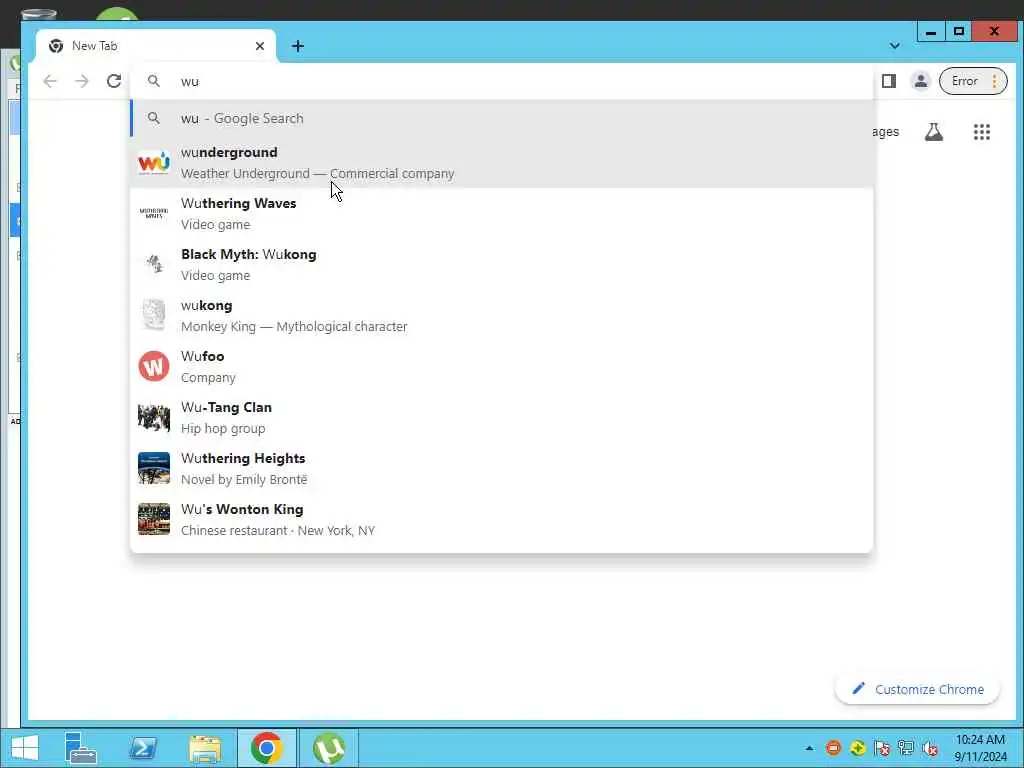Close the New Tab tab
This screenshot has width=1024, height=768.
pos(260,46)
